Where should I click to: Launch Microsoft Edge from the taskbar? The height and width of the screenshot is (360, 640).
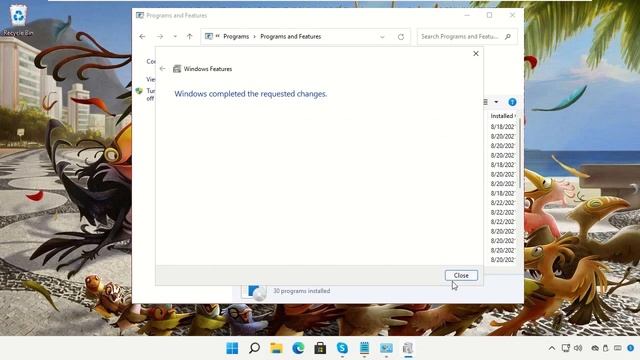click(x=298, y=348)
